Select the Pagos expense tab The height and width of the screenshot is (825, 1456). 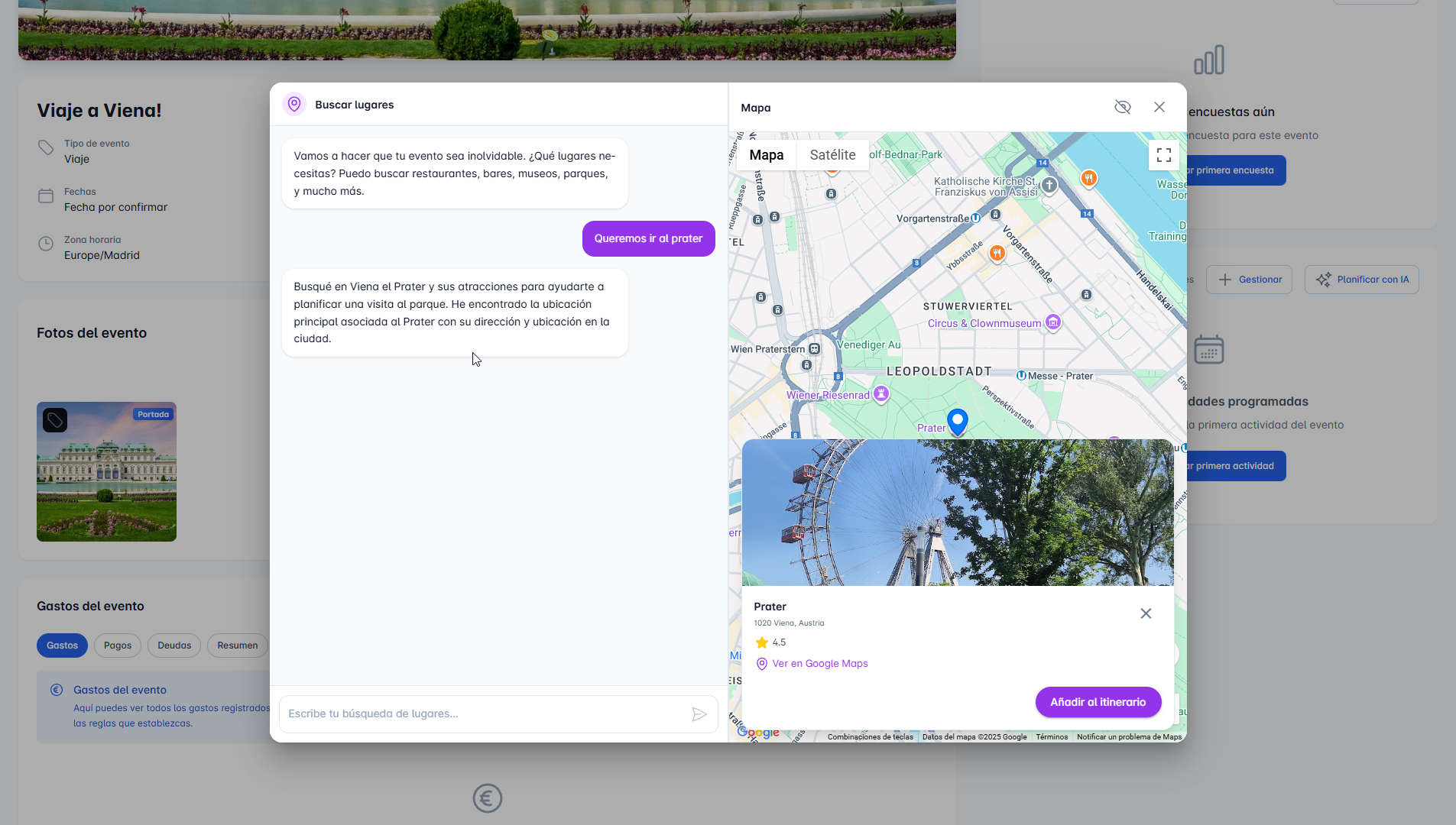[118, 645]
